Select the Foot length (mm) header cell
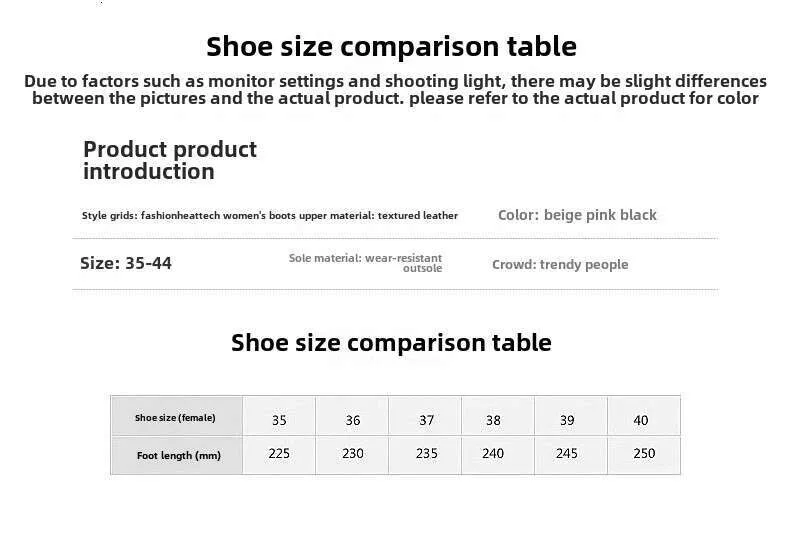 [x=177, y=455]
